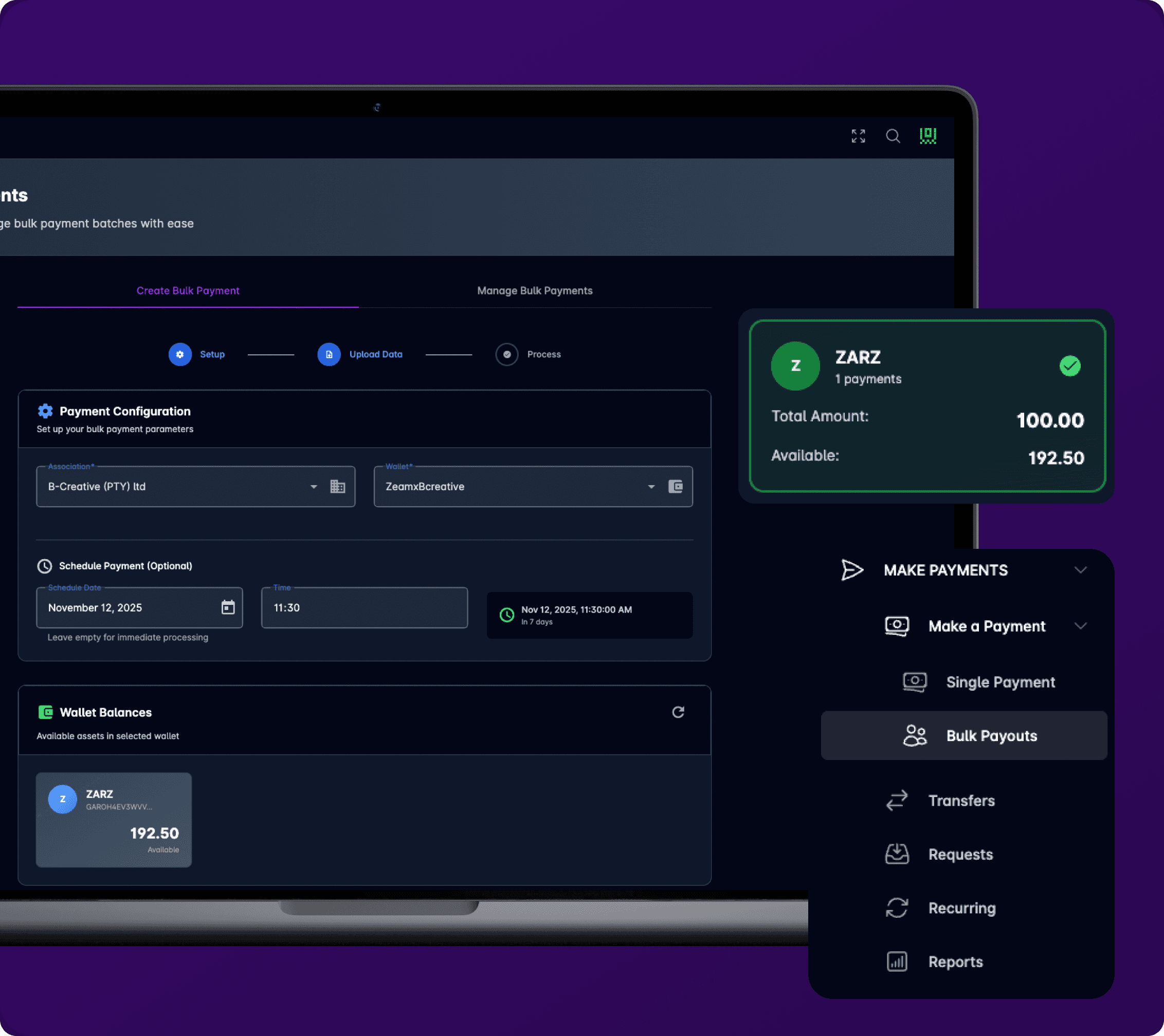The height and width of the screenshot is (1036, 1164).
Task: Click the green QR scanner icon
Action: click(927, 136)
